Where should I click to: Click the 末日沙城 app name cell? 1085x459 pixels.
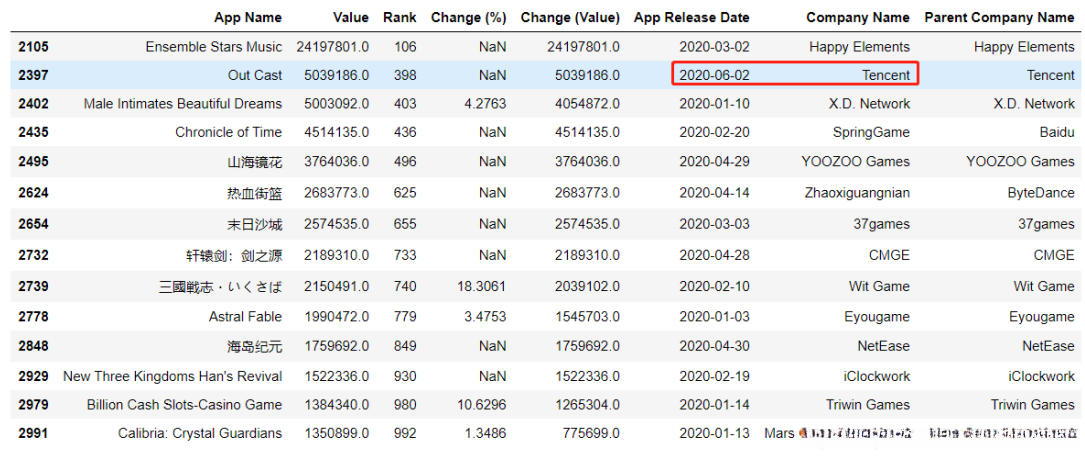tap(257, 225)
